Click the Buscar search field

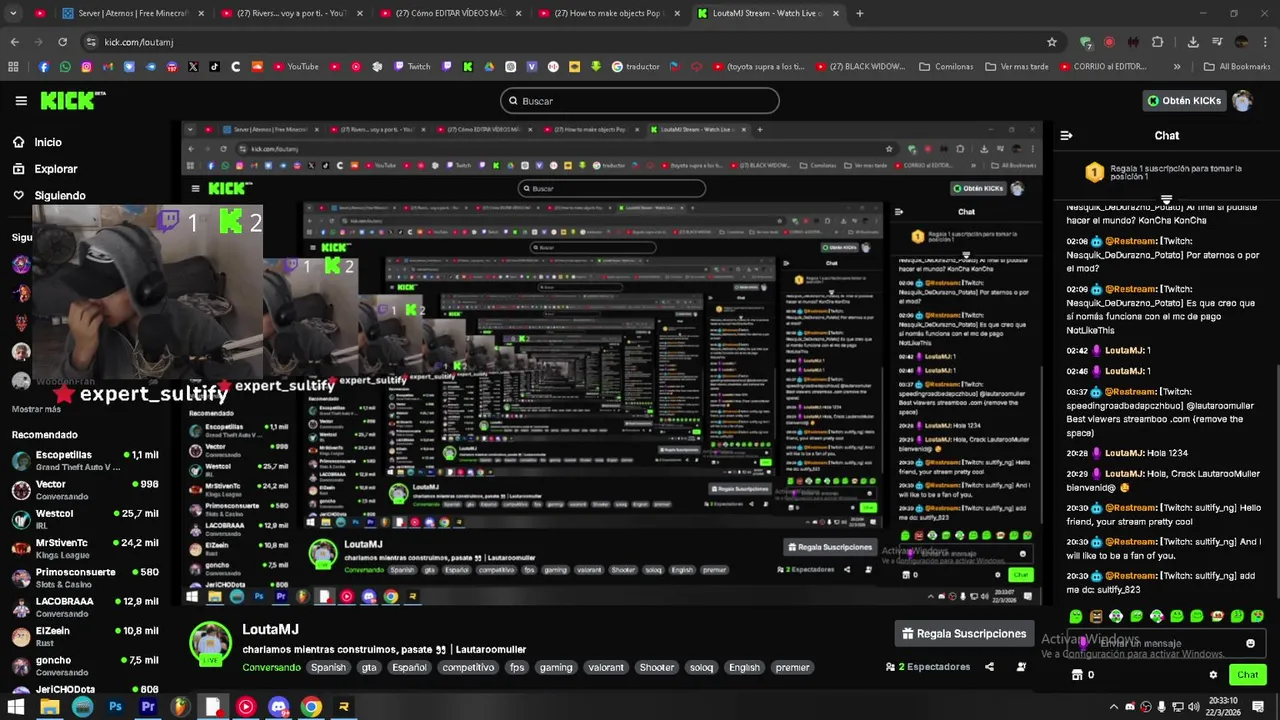pos(639,101)
